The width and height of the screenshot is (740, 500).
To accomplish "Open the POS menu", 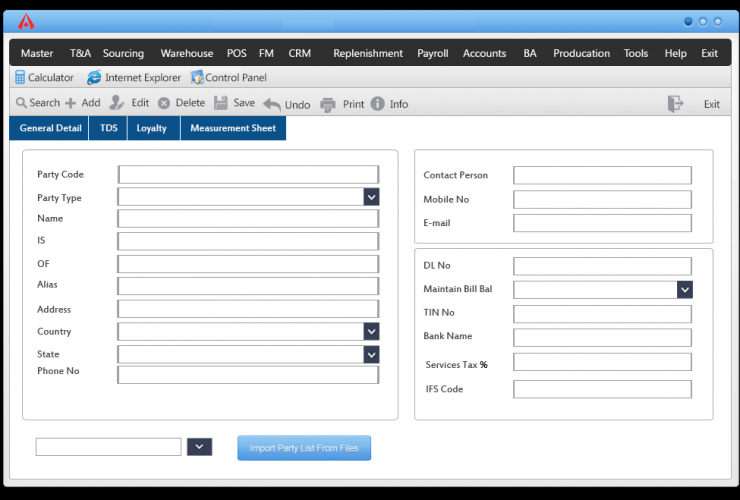I will point(236,53).
